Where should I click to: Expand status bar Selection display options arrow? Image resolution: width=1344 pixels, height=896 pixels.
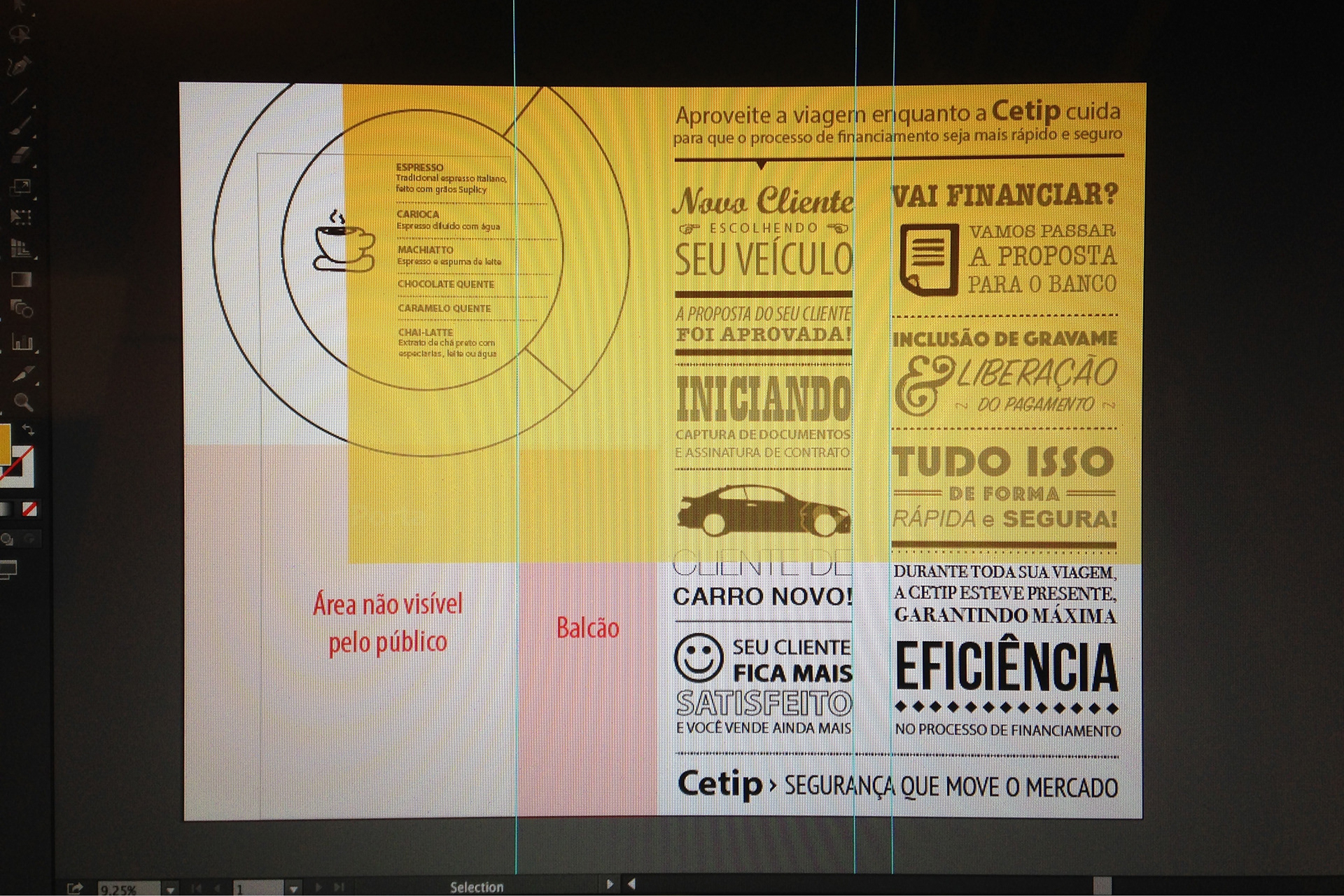click(609, 885)
